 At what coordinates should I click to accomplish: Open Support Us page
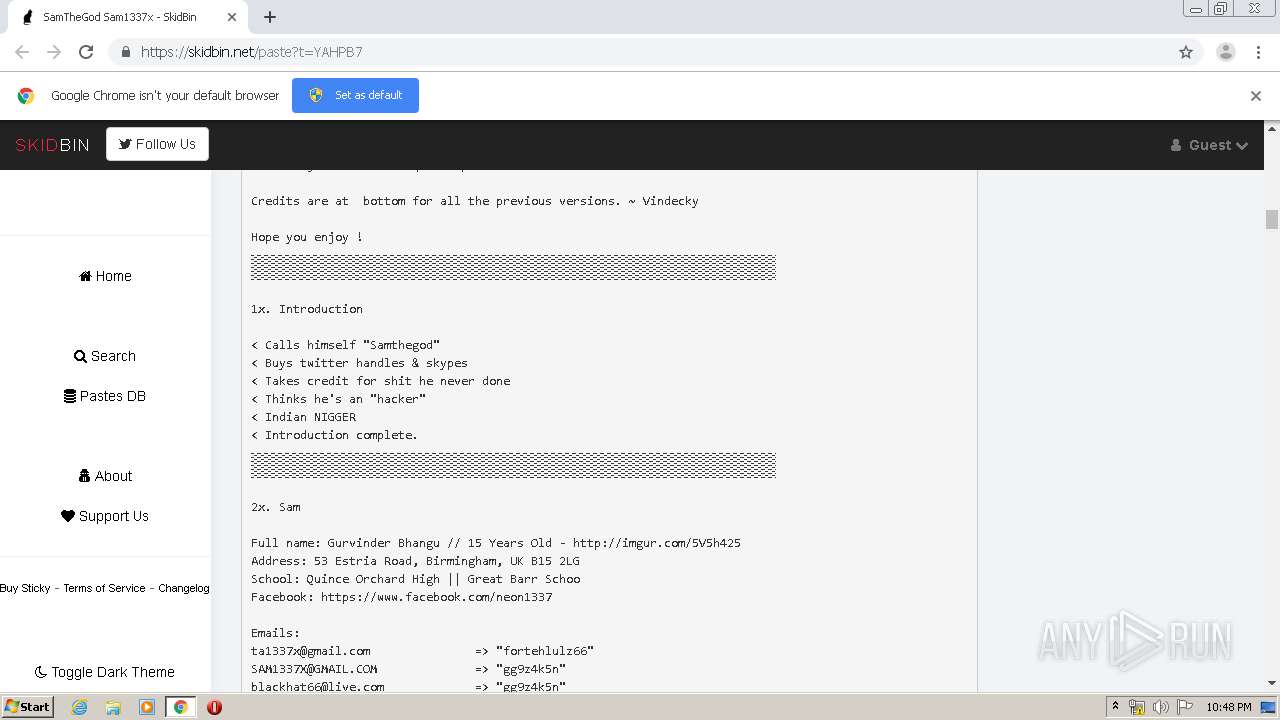coord(105,516)
